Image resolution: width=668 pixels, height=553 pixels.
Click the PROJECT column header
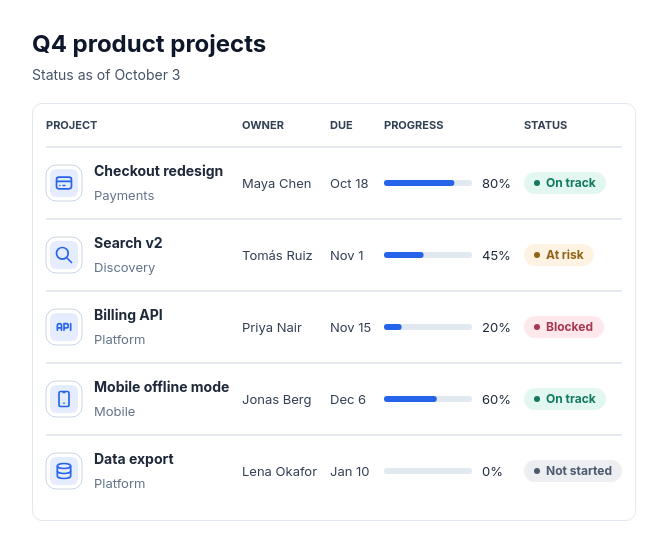point(72,125)
